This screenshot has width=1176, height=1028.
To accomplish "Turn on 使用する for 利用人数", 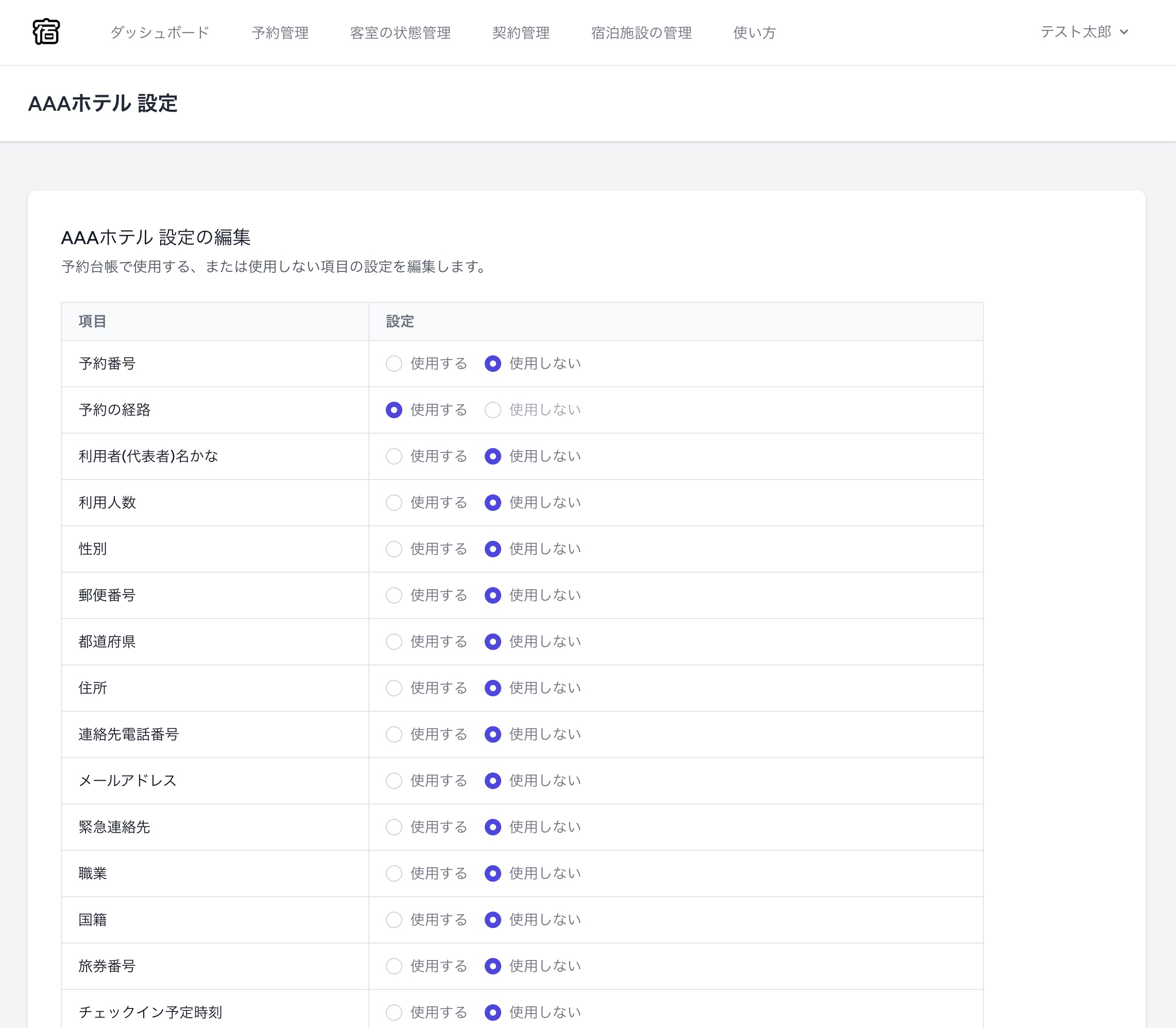I will click(394, 503).
